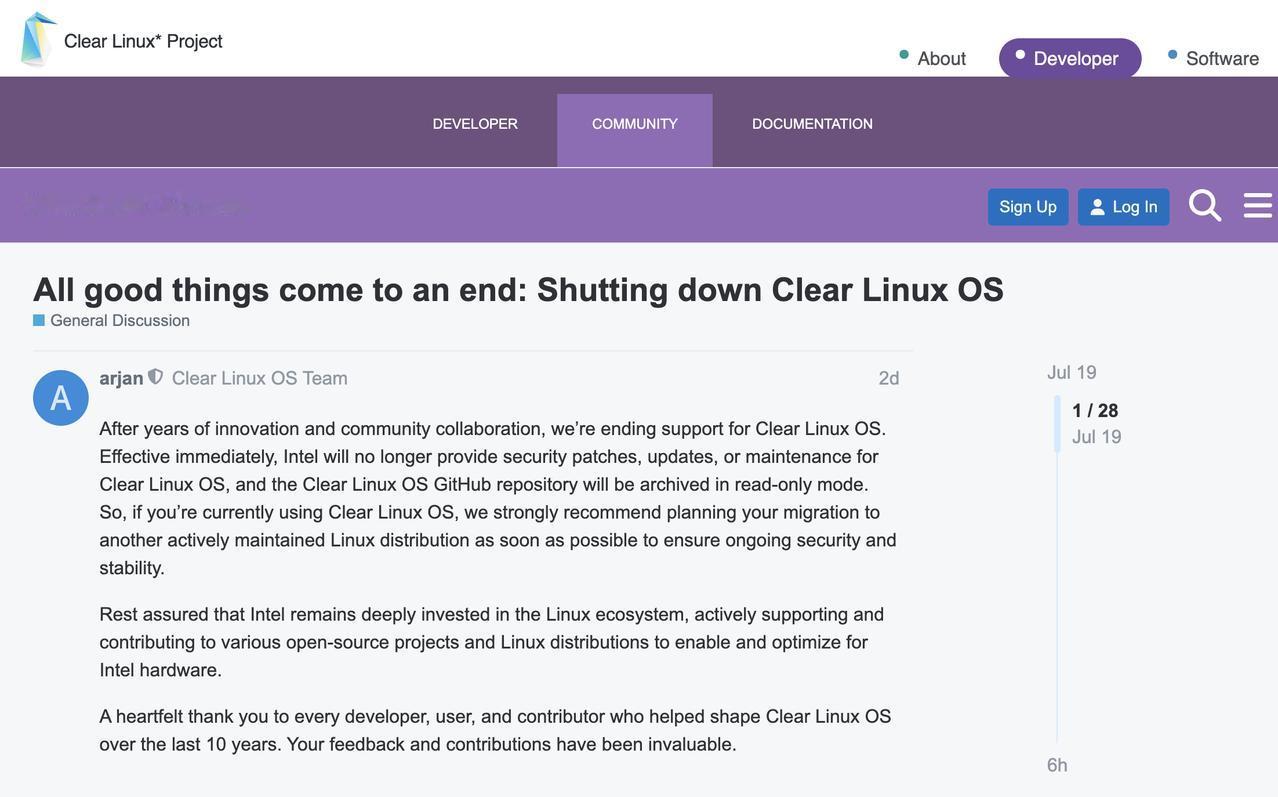
Task: Switch to the Developer tab
Action: click(x=475, y=125)
